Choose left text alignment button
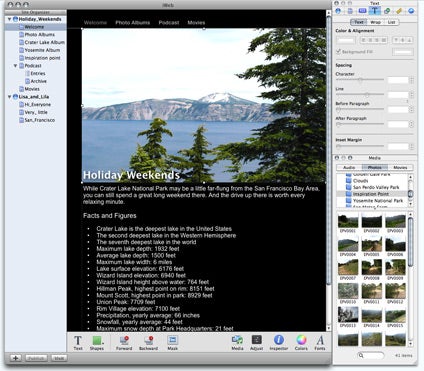The image size is (424, 371). click(x=363, y=40)
